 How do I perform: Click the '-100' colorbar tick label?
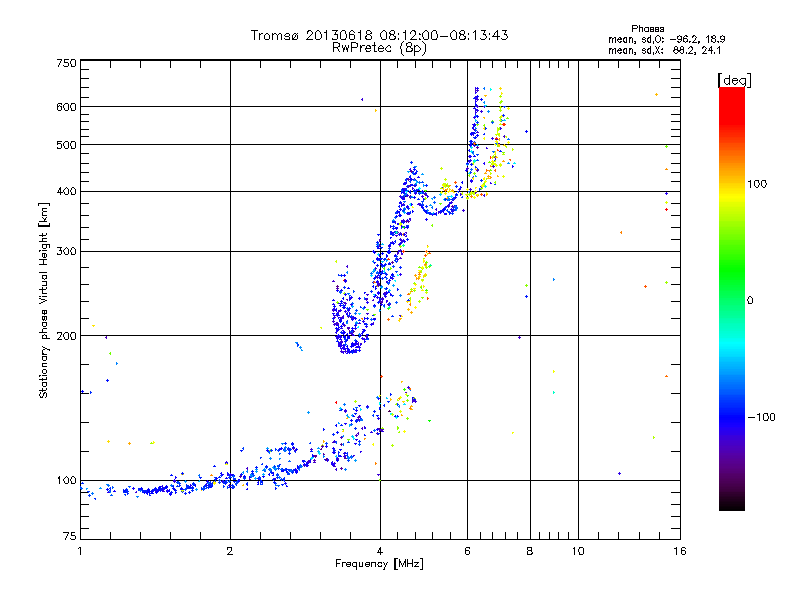coord(761,417)
